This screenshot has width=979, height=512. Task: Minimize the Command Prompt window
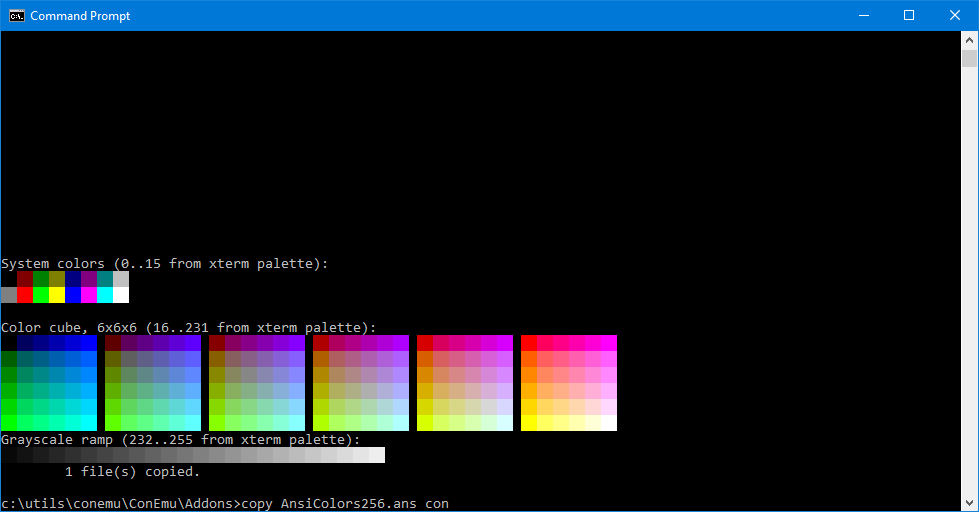coord(863,15)
